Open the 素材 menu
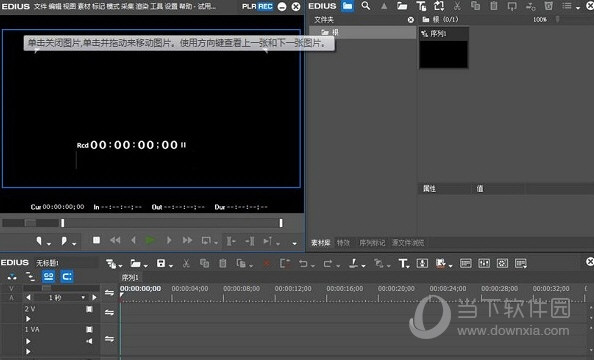Screen dimensions: 594x360 pos(83,6)
